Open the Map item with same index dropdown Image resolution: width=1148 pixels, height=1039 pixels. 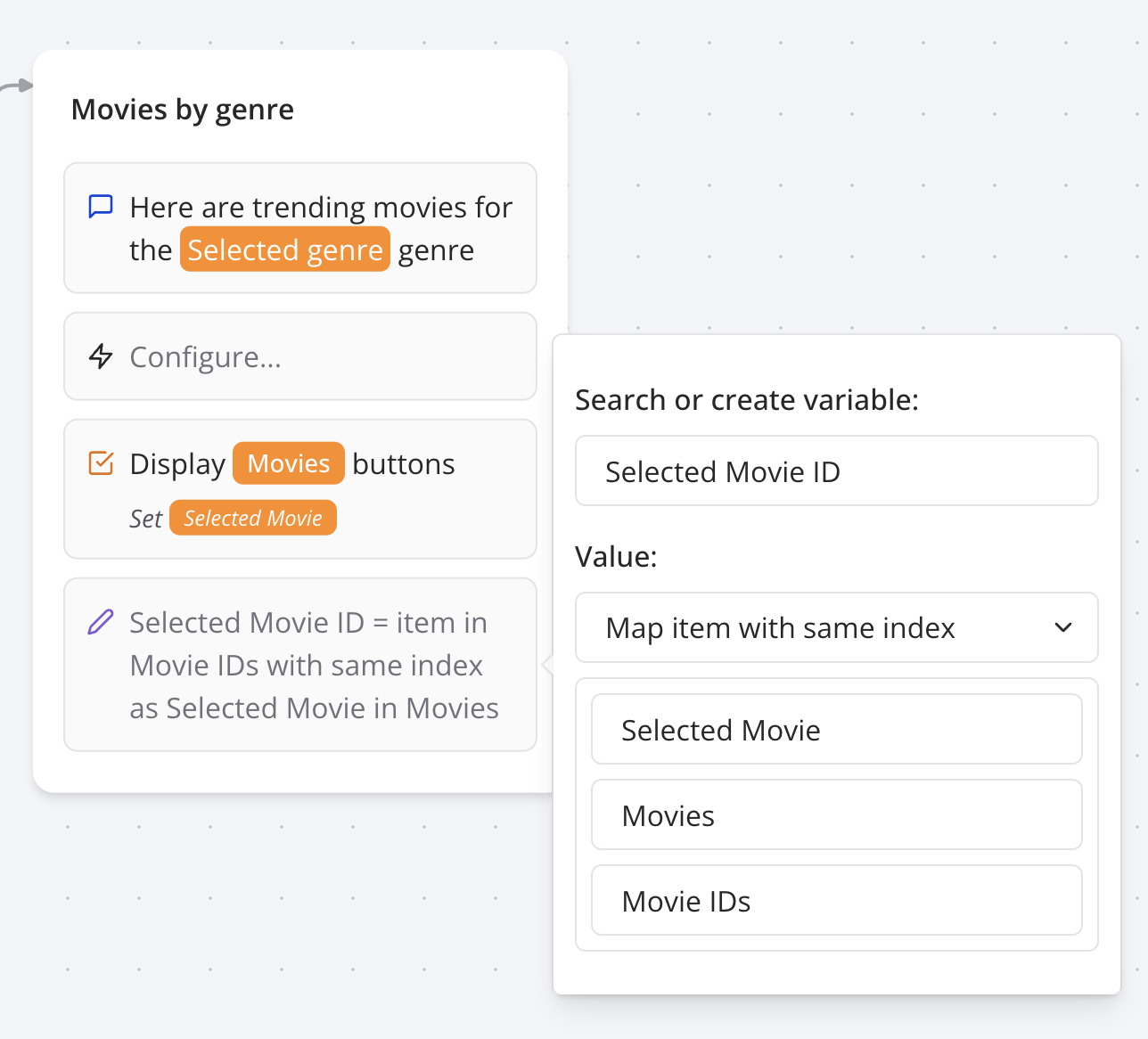pyautogui.click(x=836, y=627)
